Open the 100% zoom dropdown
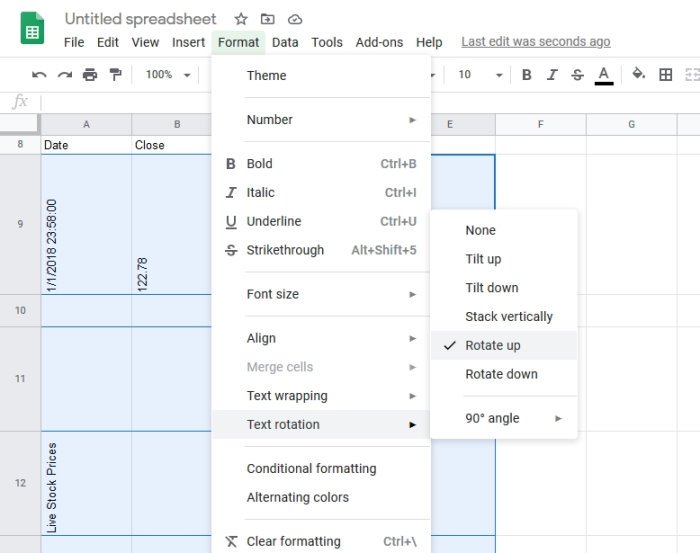 click(x=168, y=75)
